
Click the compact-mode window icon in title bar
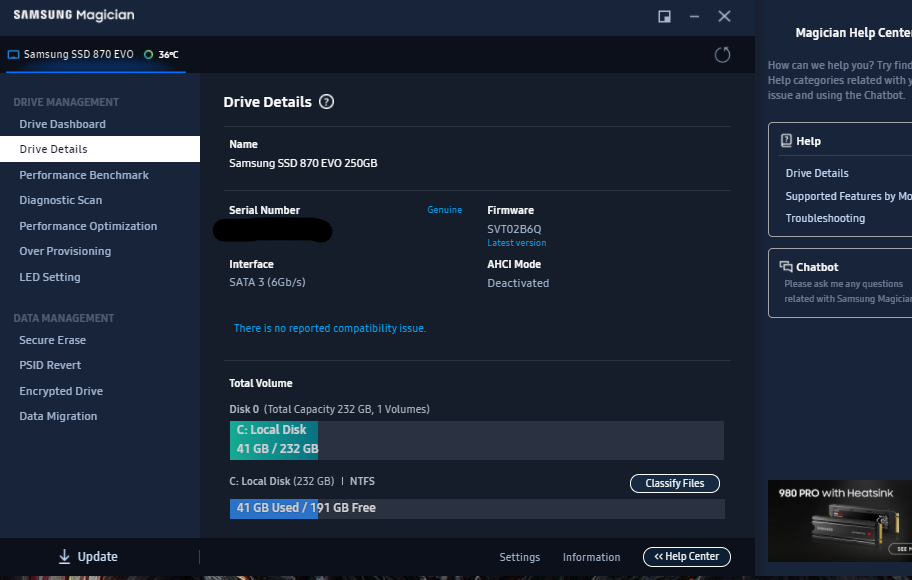click(664, 16)
